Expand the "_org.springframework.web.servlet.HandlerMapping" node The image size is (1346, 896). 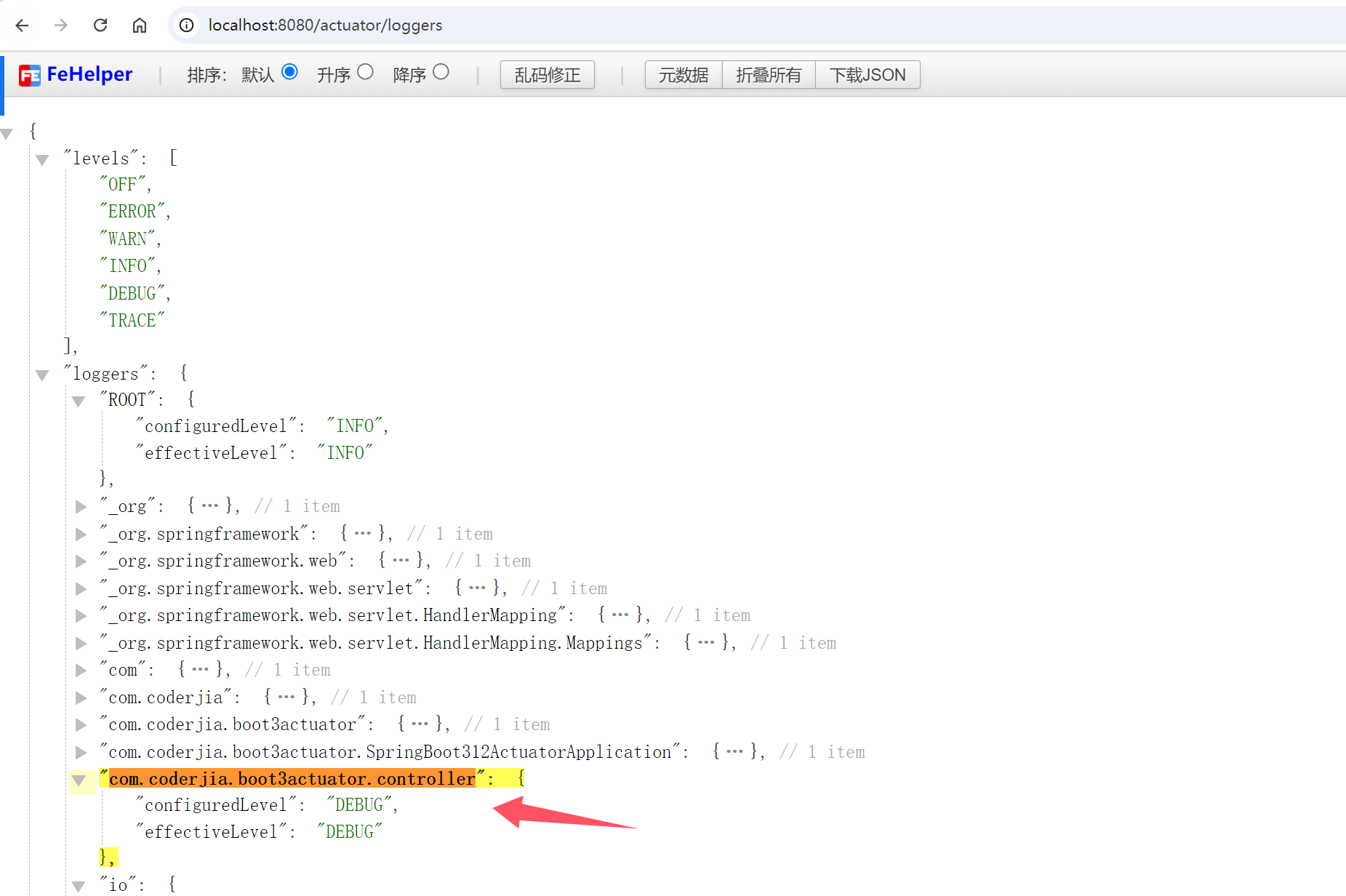pos(81,615)
